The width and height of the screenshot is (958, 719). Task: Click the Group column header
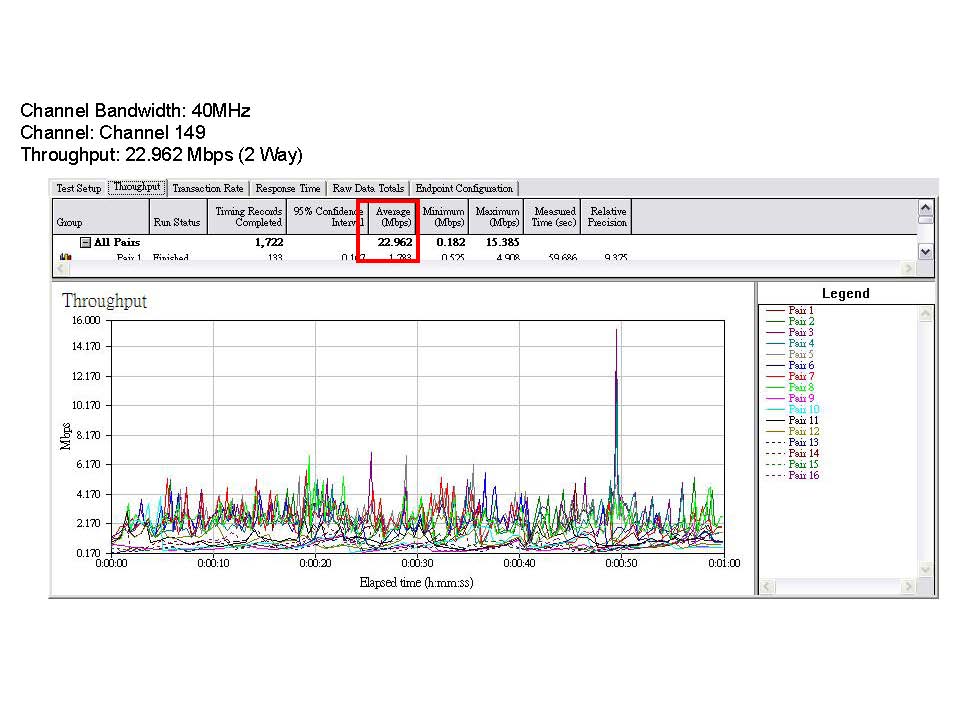[x=101, y=216]
